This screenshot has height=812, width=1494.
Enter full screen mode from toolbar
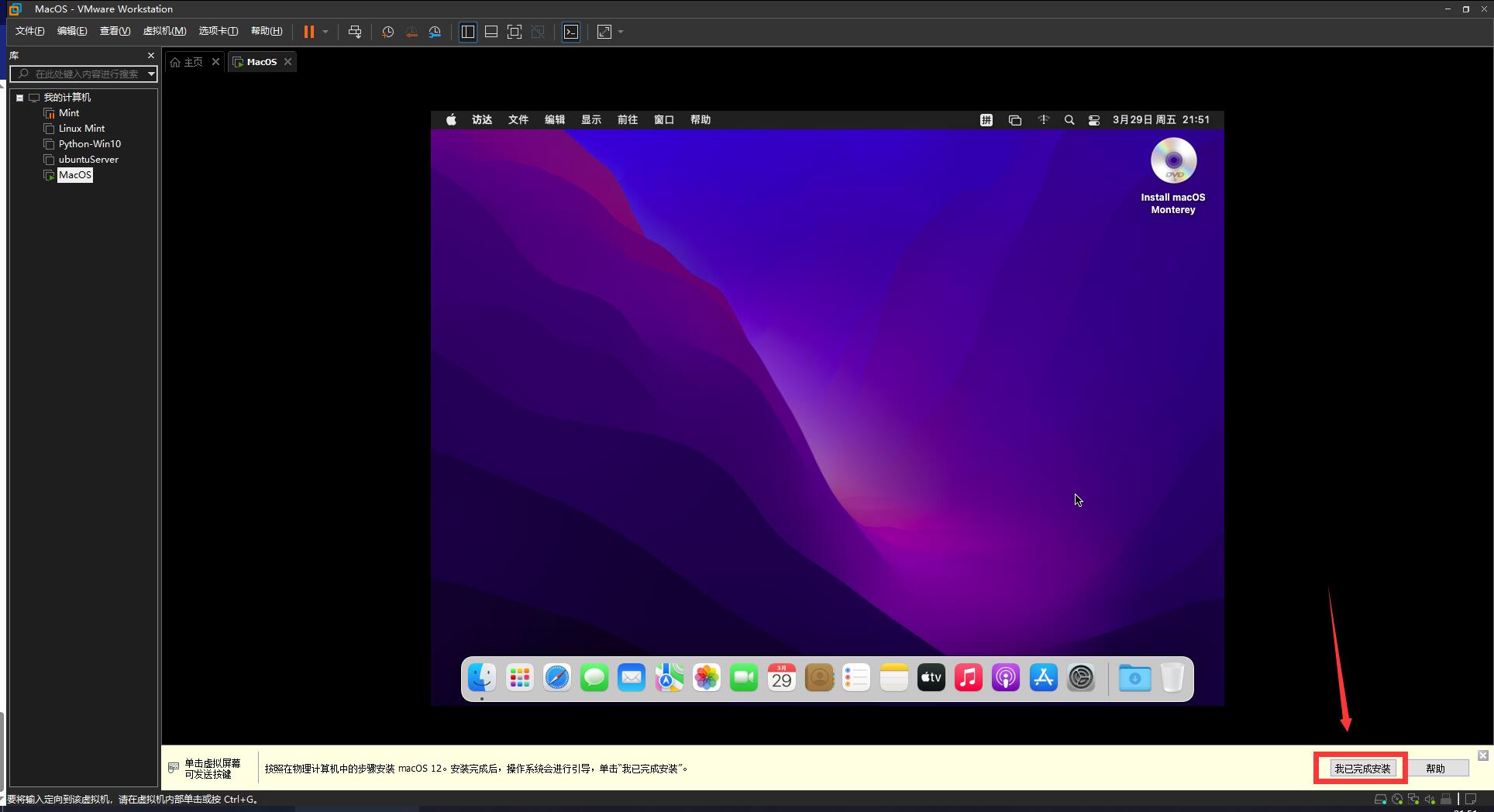[x=514, y=32]
